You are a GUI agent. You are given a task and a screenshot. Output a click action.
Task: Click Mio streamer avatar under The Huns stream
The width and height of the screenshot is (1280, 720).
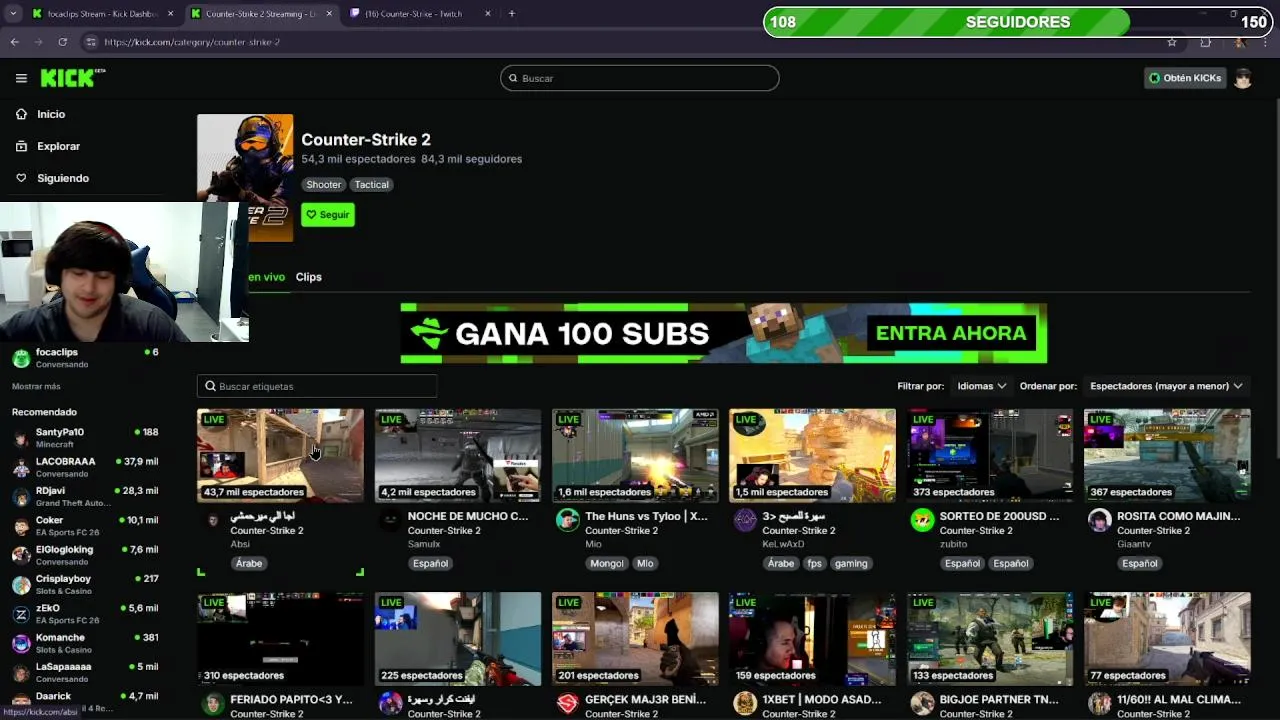(567, 520)
